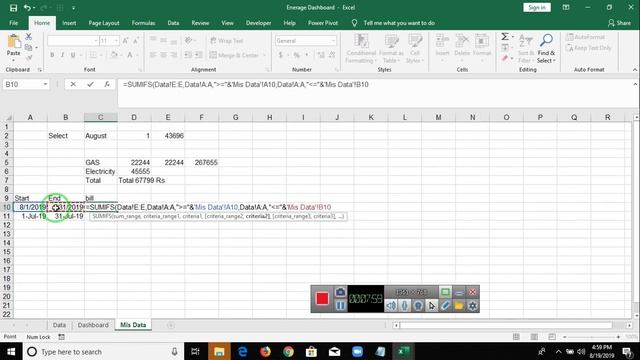
Task: Open the File menu
Action: tap(13, 23)
